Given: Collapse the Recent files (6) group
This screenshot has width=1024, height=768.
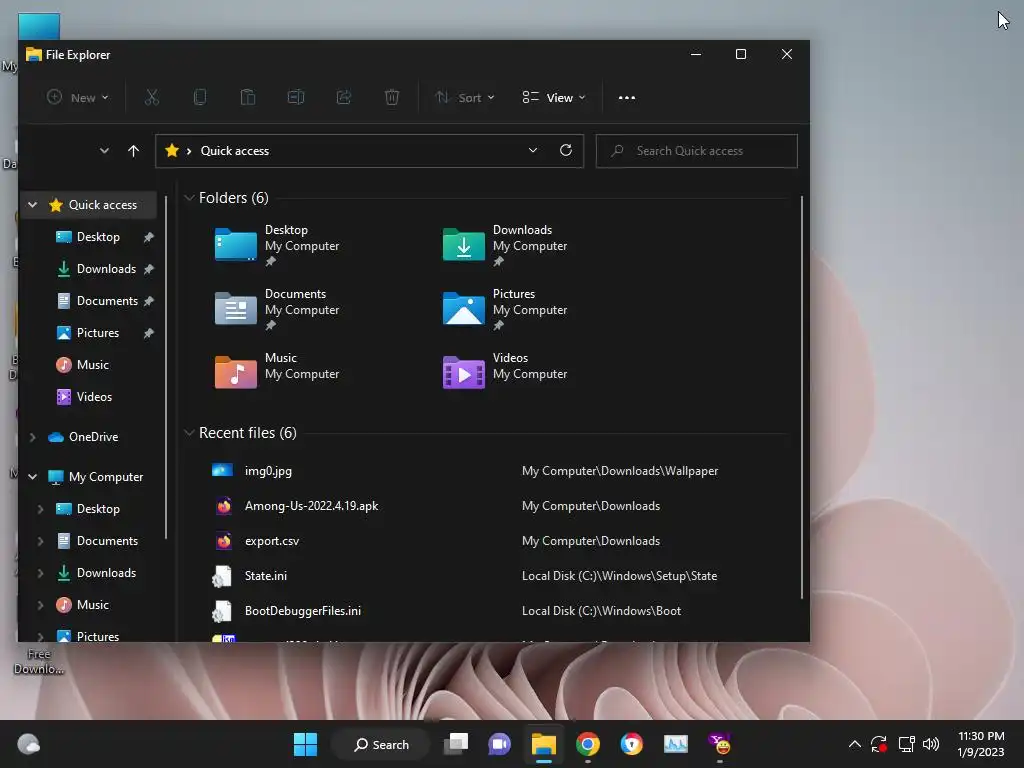Looking at the screenshot, I should [189, 433].
